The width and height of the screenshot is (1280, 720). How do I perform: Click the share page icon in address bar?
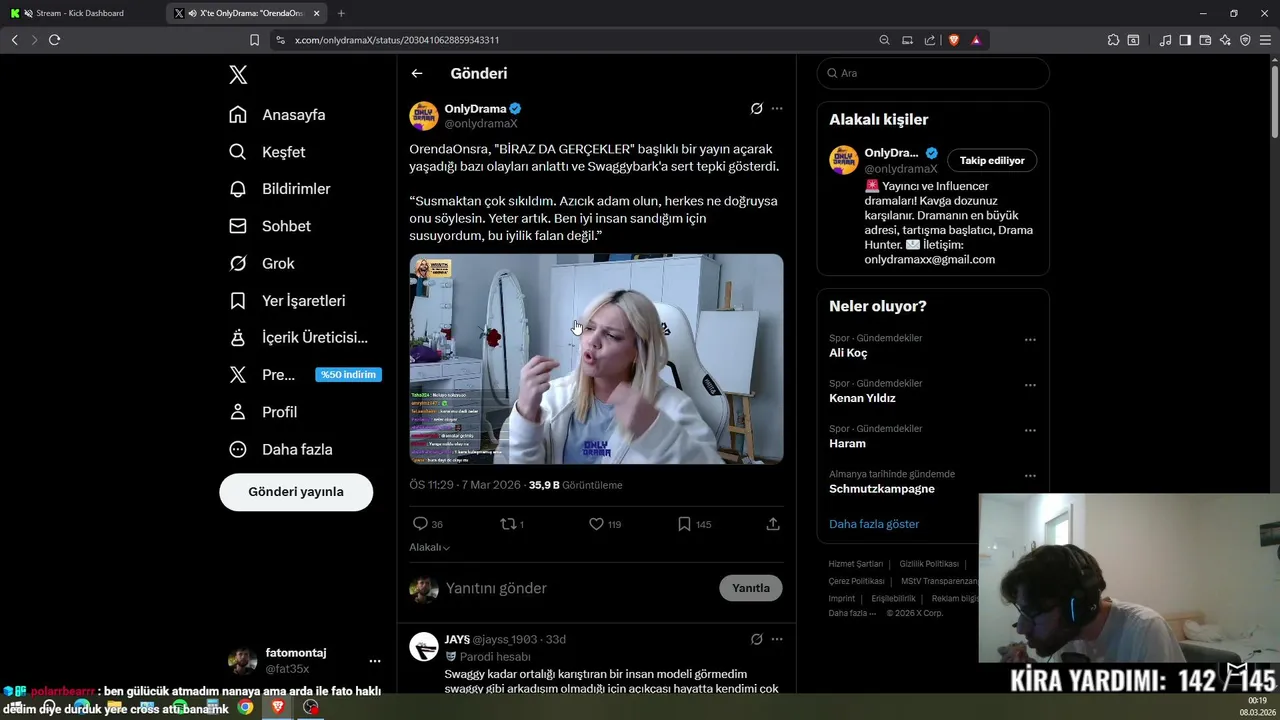click(930, 40)
